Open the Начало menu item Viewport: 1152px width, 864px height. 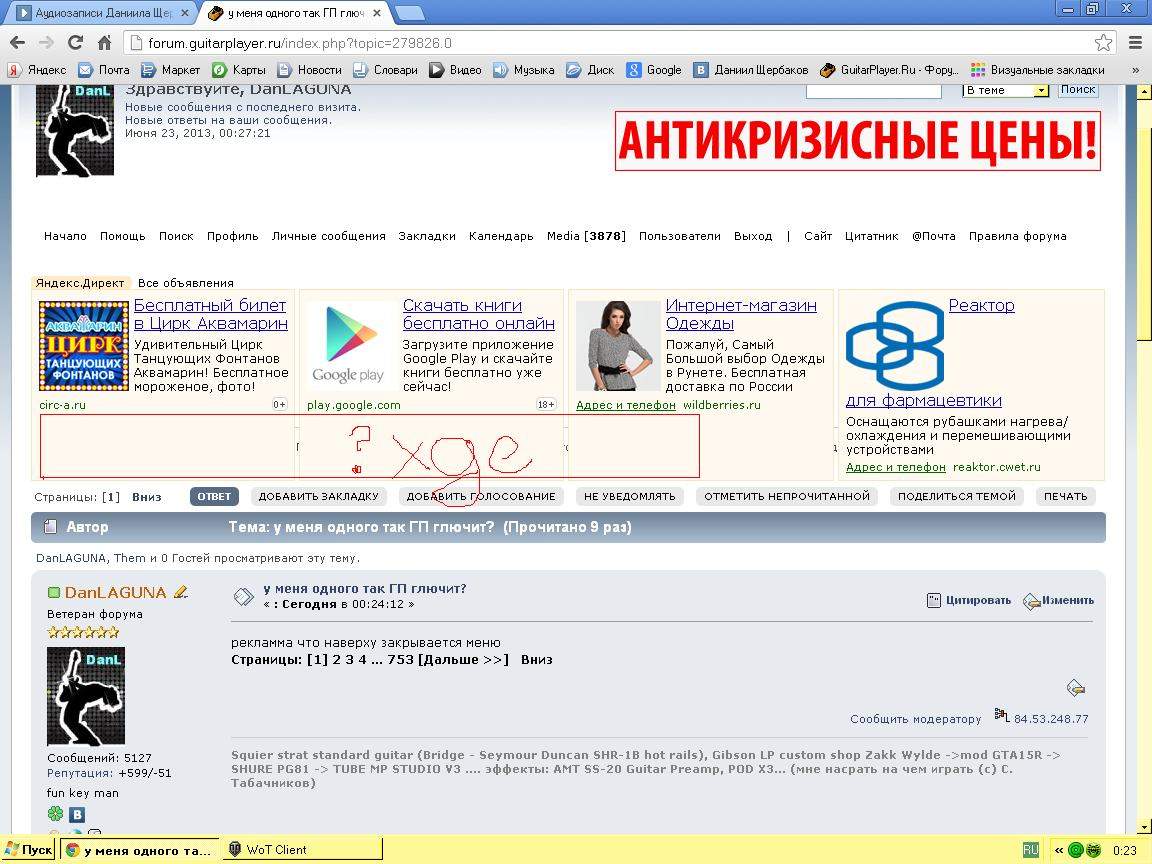(x=65, y=236)
